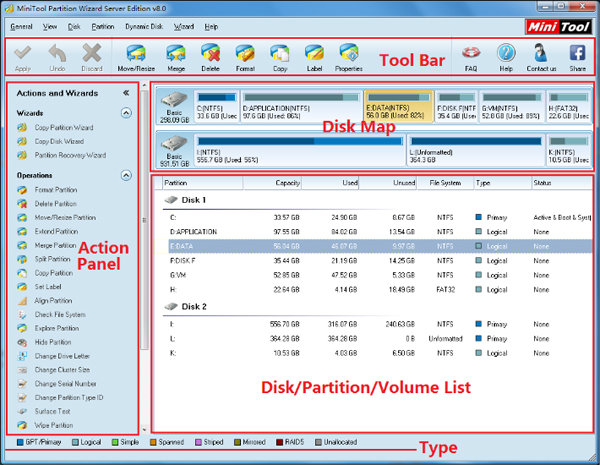The image size is (600, 465).
Task: Choose Delete Partition in Operations
Action: (55, 204)
